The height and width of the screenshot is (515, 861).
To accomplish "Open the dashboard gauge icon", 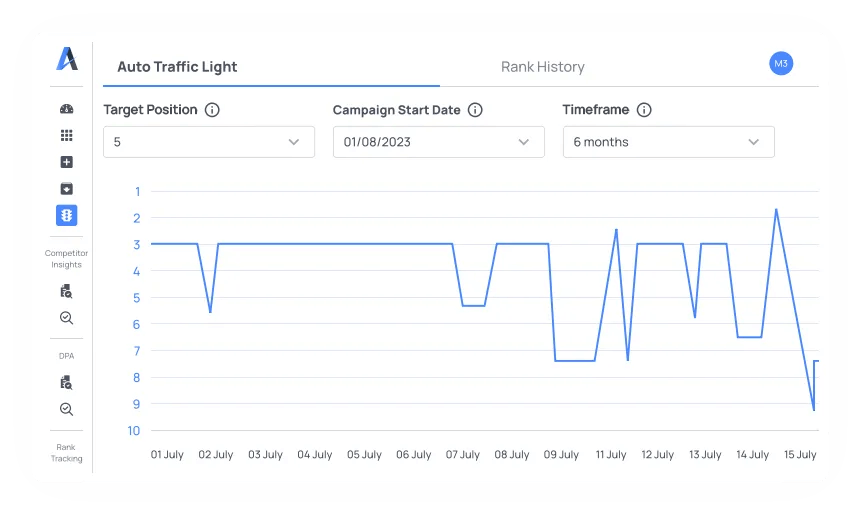I will pyautogui.click(x=67, y=109).
